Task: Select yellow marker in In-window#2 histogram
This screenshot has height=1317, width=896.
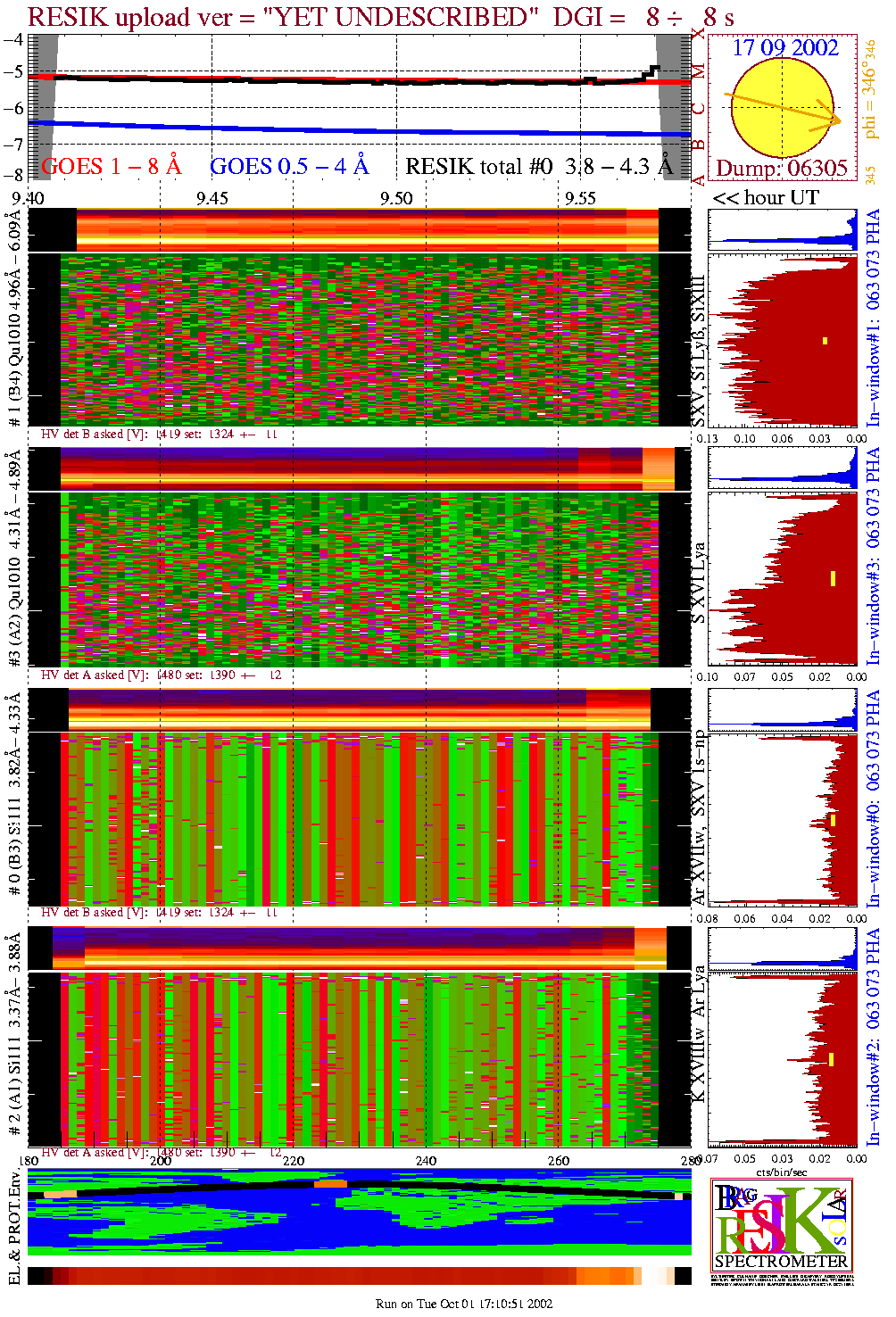Action: [x=831, y=1059]
